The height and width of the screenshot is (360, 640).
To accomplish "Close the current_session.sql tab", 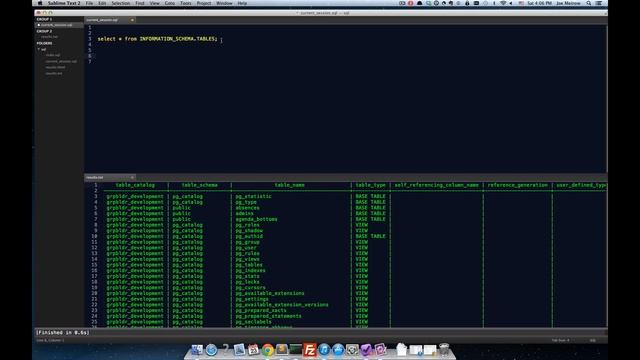I will coord(132,20).
